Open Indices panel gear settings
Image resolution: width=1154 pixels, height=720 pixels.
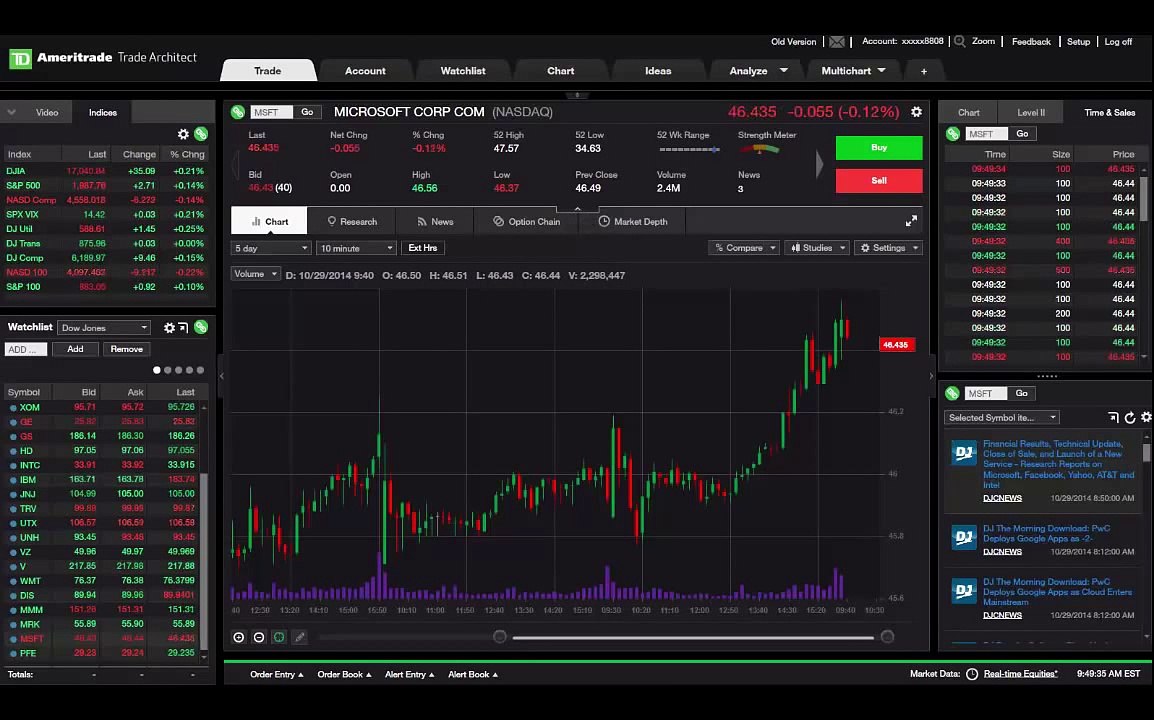tap(183, 134)
